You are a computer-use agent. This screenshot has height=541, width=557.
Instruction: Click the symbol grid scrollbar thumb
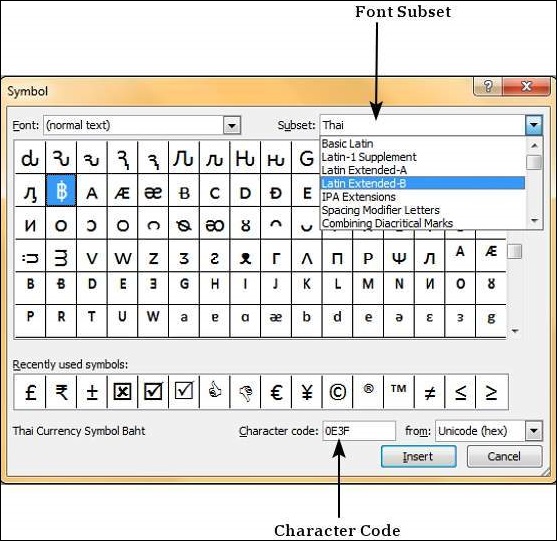514,251
